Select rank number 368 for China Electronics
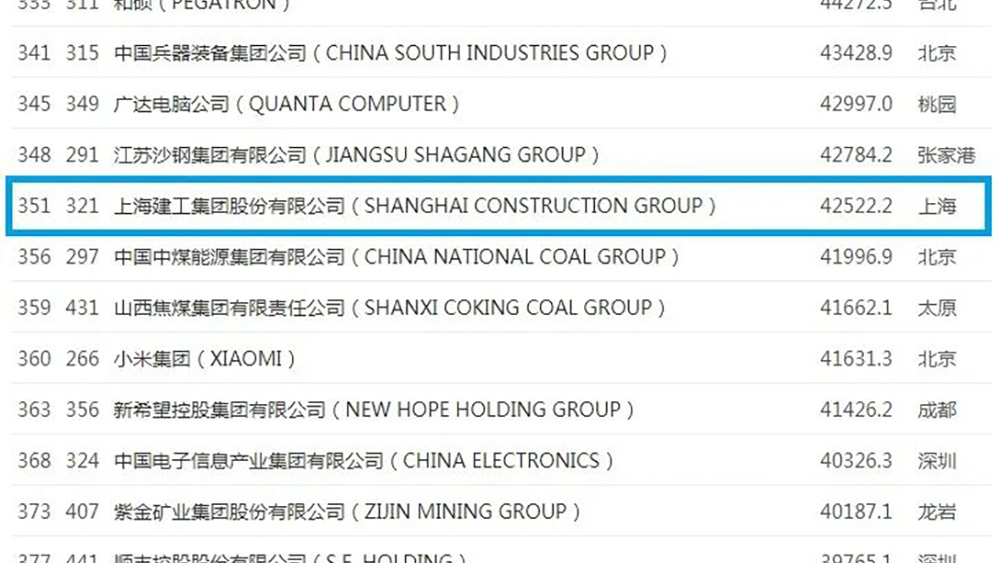The width and height of the screenshot is (1000, 563). (x=34, y=461)
